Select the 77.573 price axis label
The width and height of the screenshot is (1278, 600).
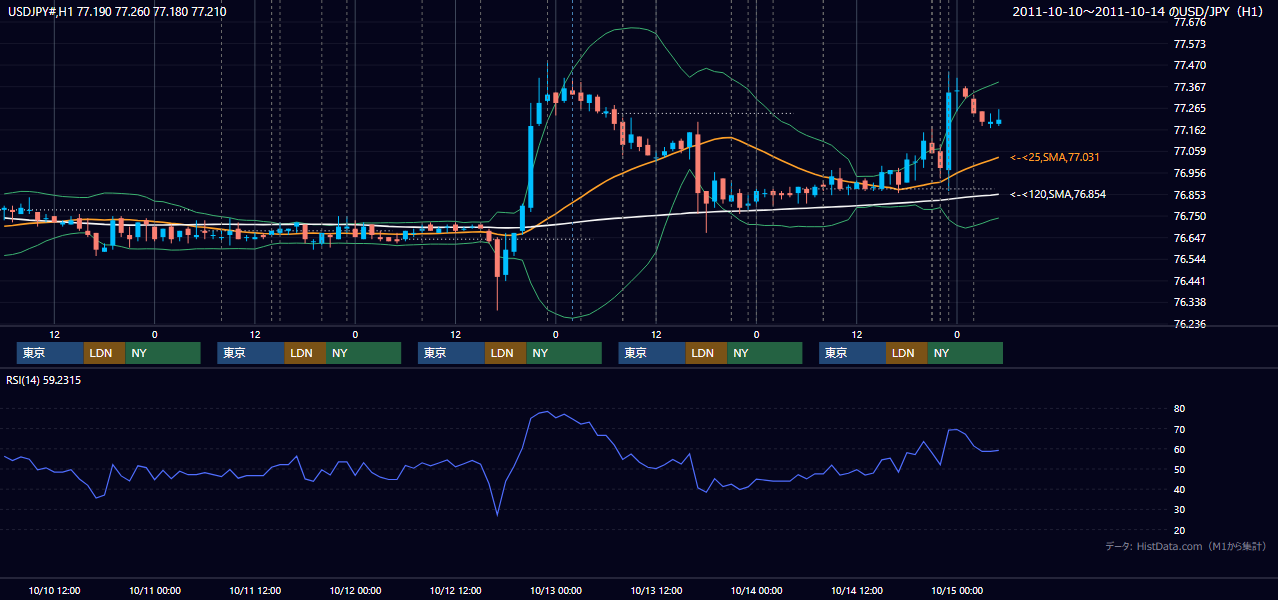point(1190,44)
